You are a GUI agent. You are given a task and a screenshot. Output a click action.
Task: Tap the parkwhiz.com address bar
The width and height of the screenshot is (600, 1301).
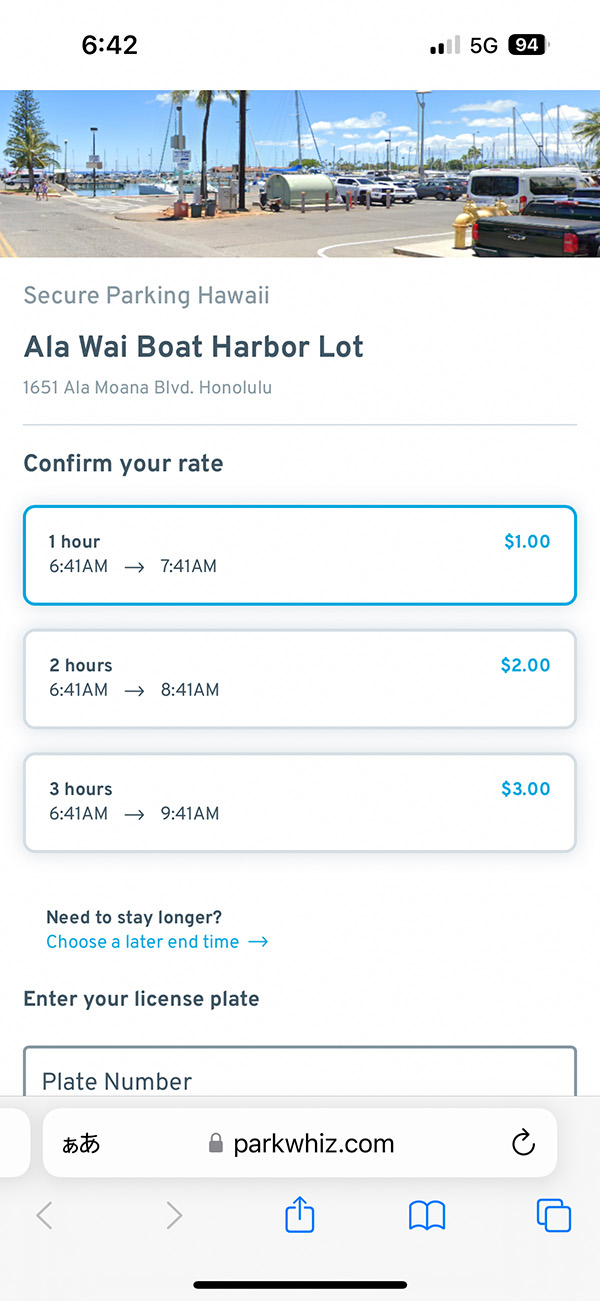coord(313,1144)
